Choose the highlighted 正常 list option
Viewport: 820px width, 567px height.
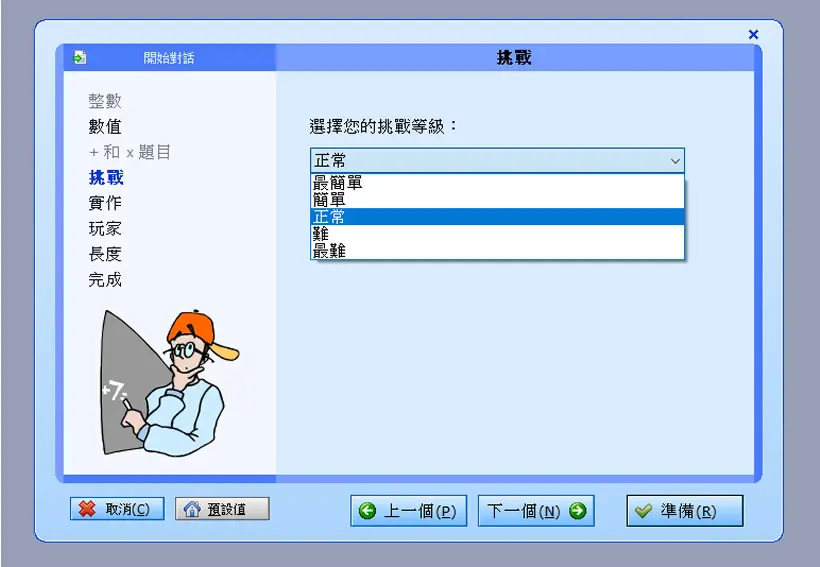tap(497, 217)
